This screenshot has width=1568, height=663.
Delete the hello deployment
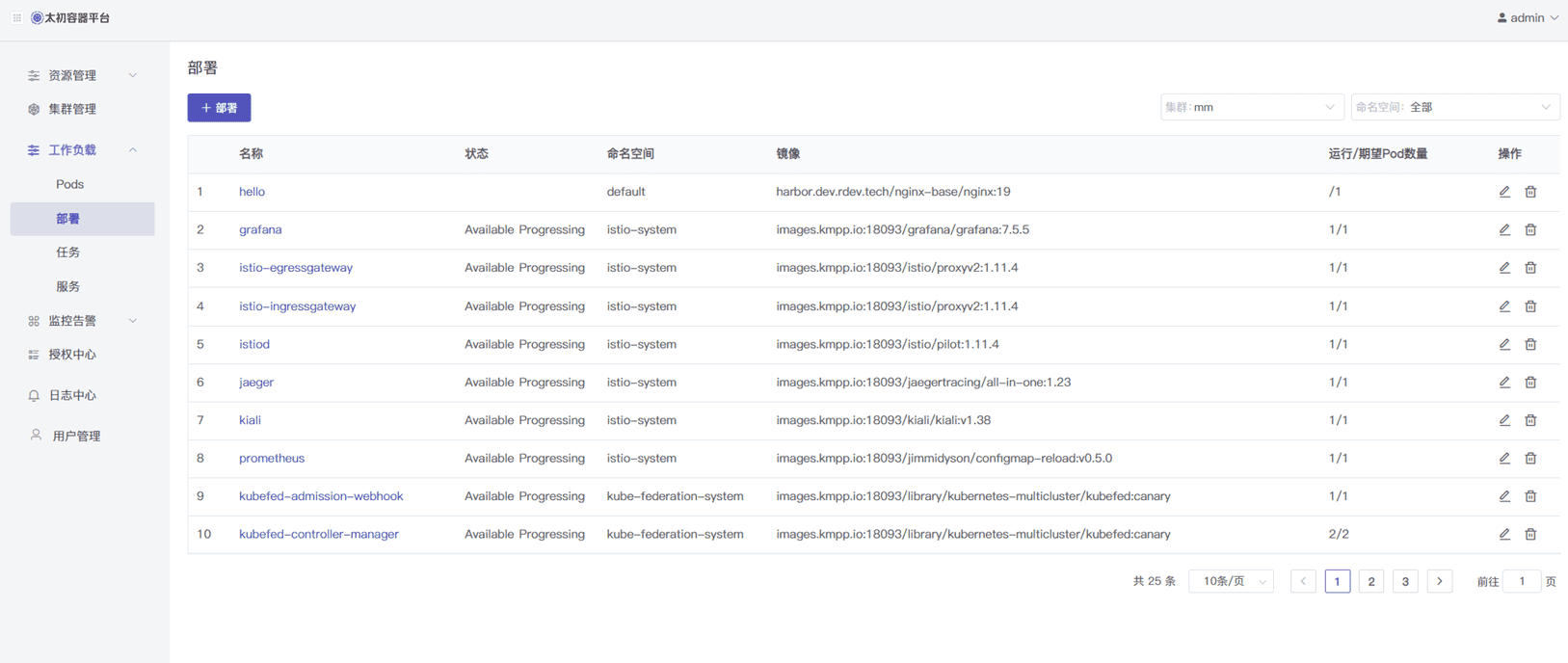(1530, 192)
